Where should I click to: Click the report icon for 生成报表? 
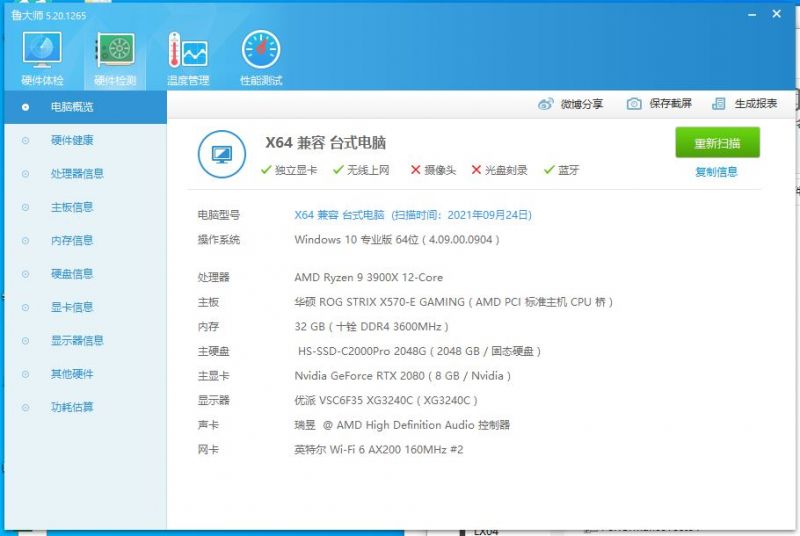(x=718, y=104)
